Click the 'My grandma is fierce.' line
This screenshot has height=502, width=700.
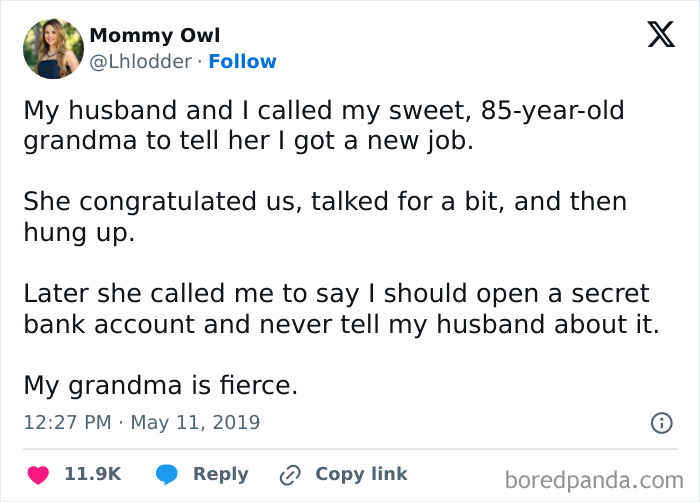point(160,385)
